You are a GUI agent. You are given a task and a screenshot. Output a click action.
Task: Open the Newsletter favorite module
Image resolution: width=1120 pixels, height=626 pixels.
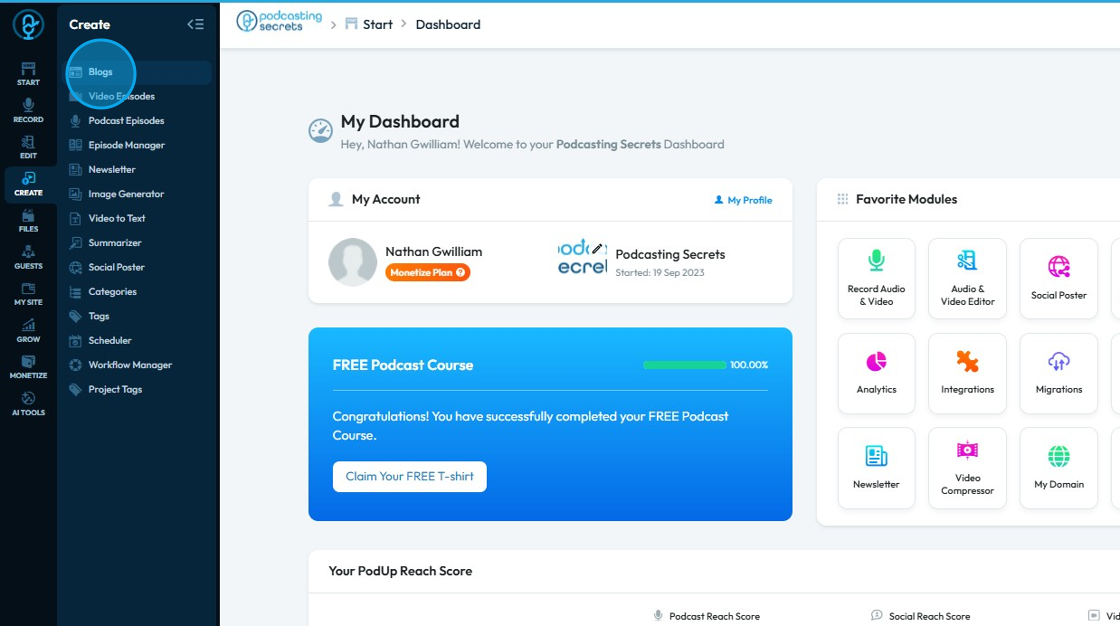tap(876, 468)
